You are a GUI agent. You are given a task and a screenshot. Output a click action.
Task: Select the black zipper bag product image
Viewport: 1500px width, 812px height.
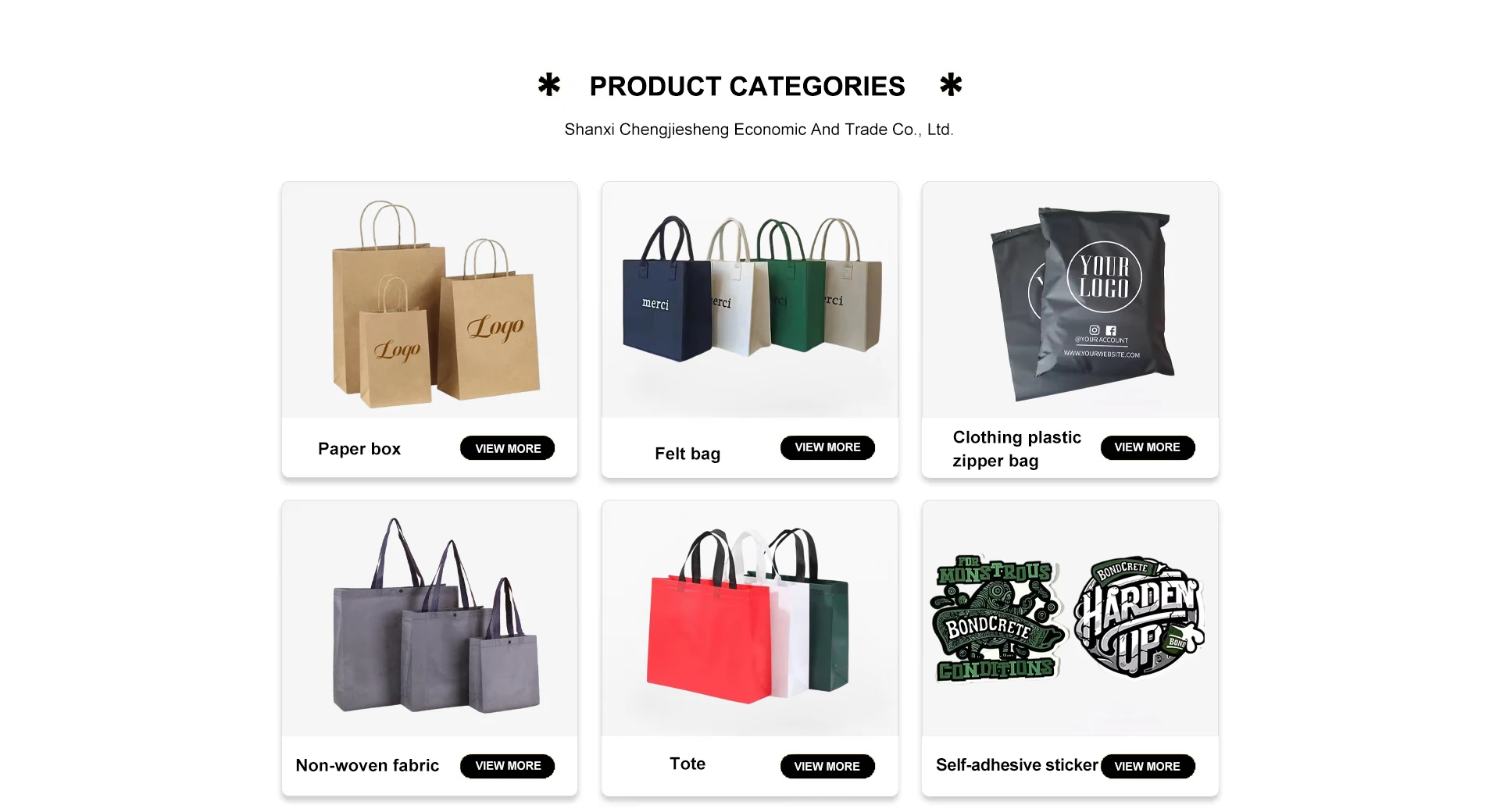tap(1070, 300)
